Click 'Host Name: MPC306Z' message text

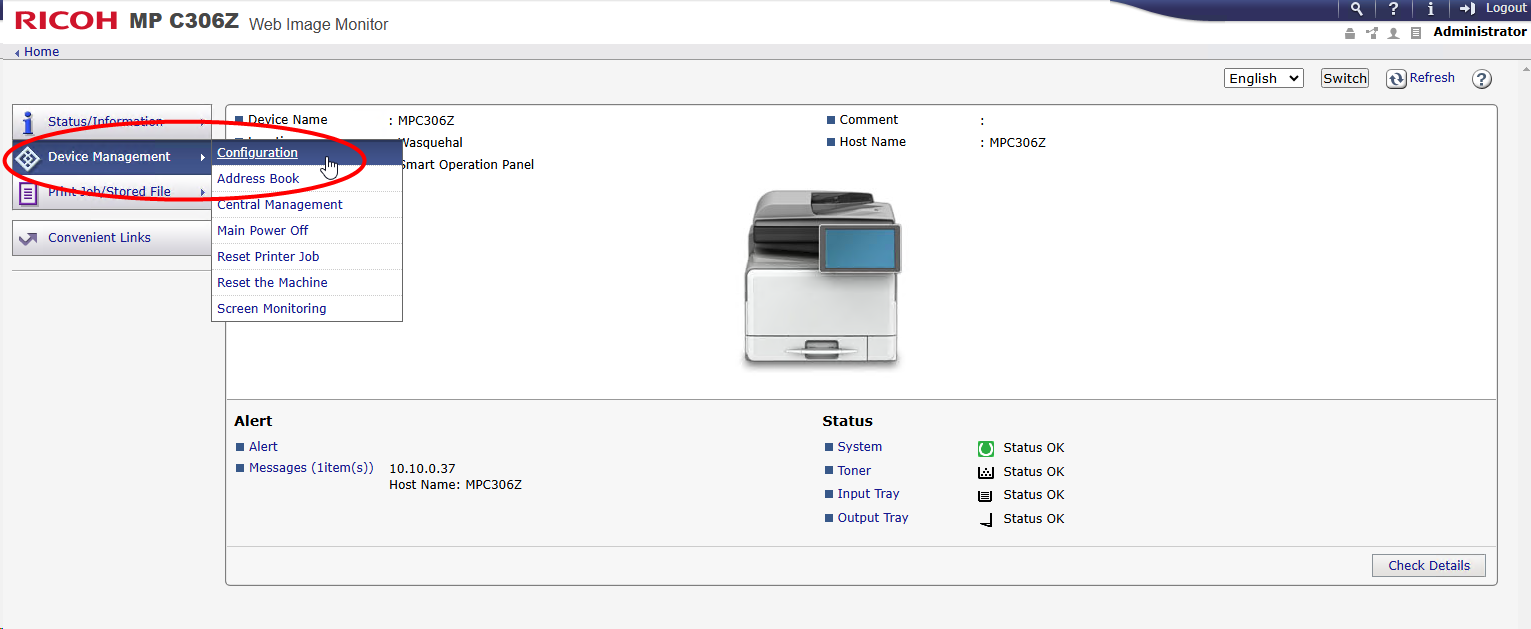(455, 486)
